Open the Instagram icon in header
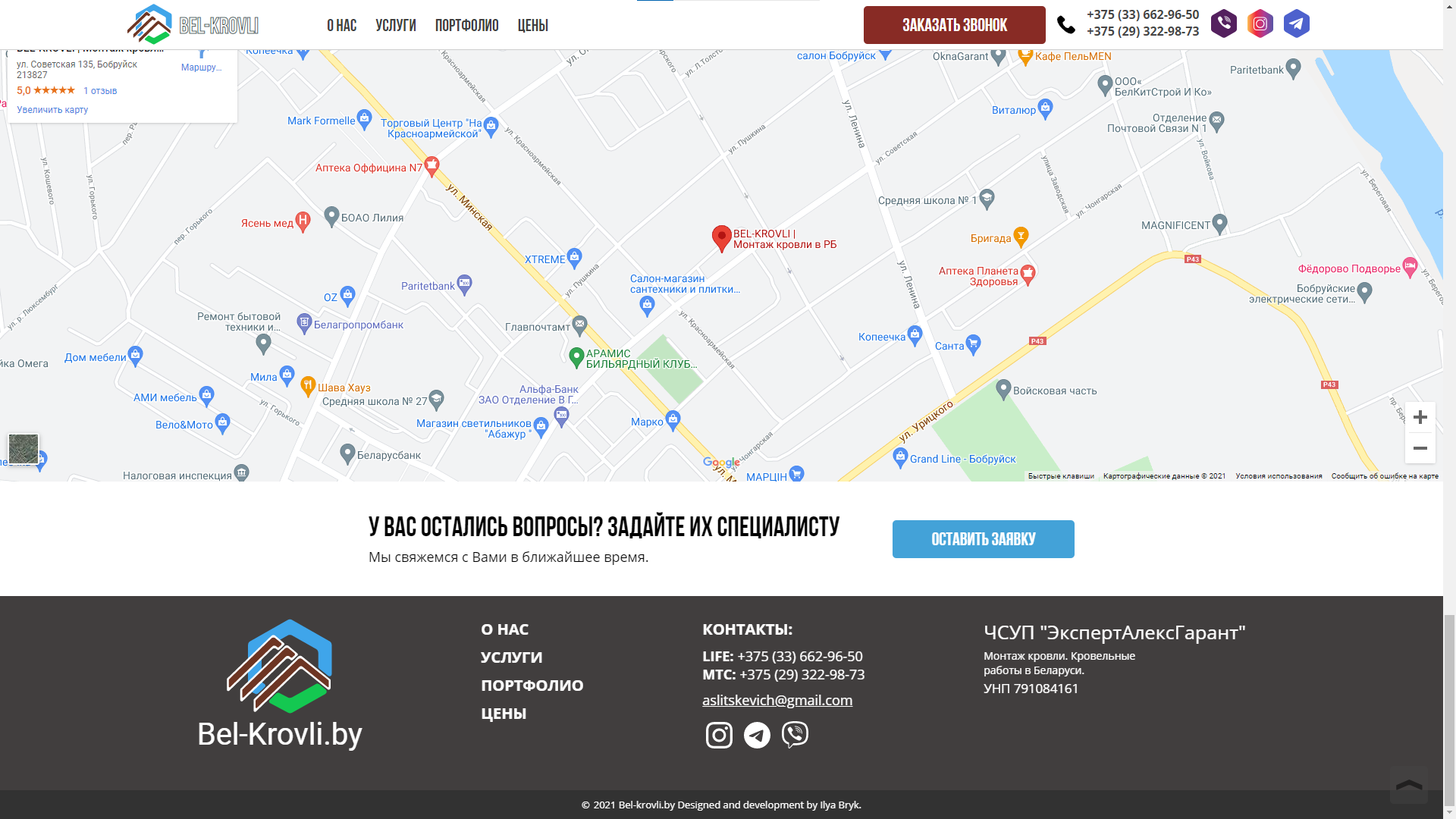Image resolution: width=1456 pixels, height=819 pixels. click(1260, 24)
